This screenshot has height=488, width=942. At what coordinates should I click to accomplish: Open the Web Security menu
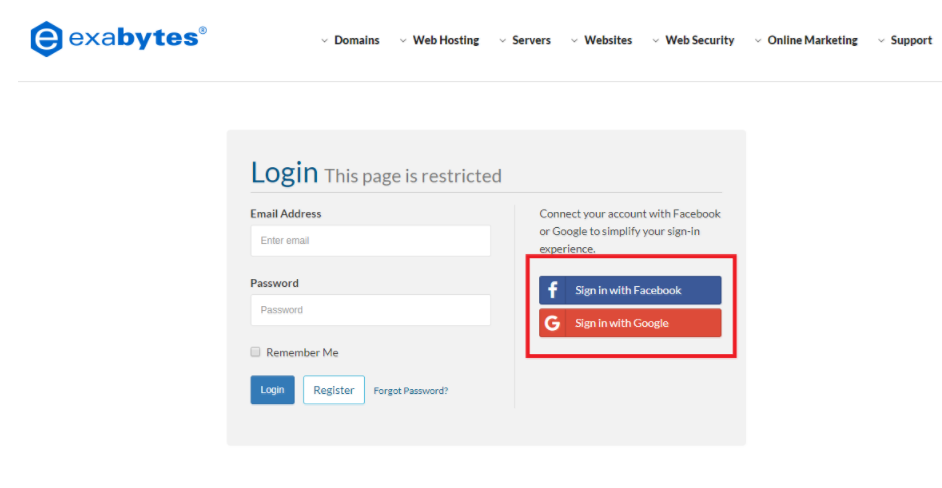(700, 40)
